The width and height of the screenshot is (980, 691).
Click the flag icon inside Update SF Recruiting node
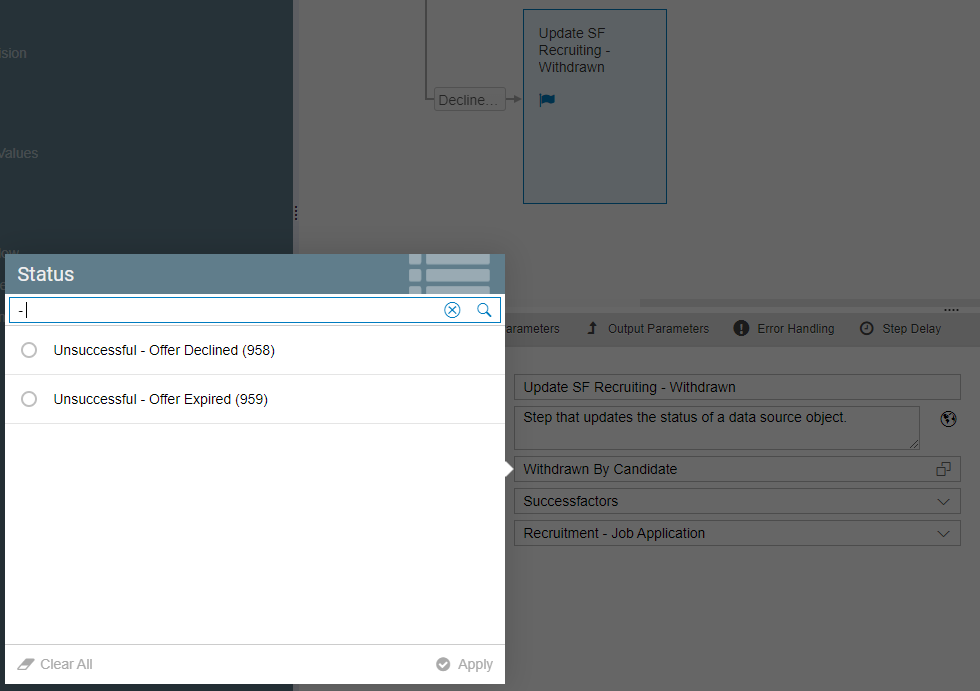pos(547,99)
